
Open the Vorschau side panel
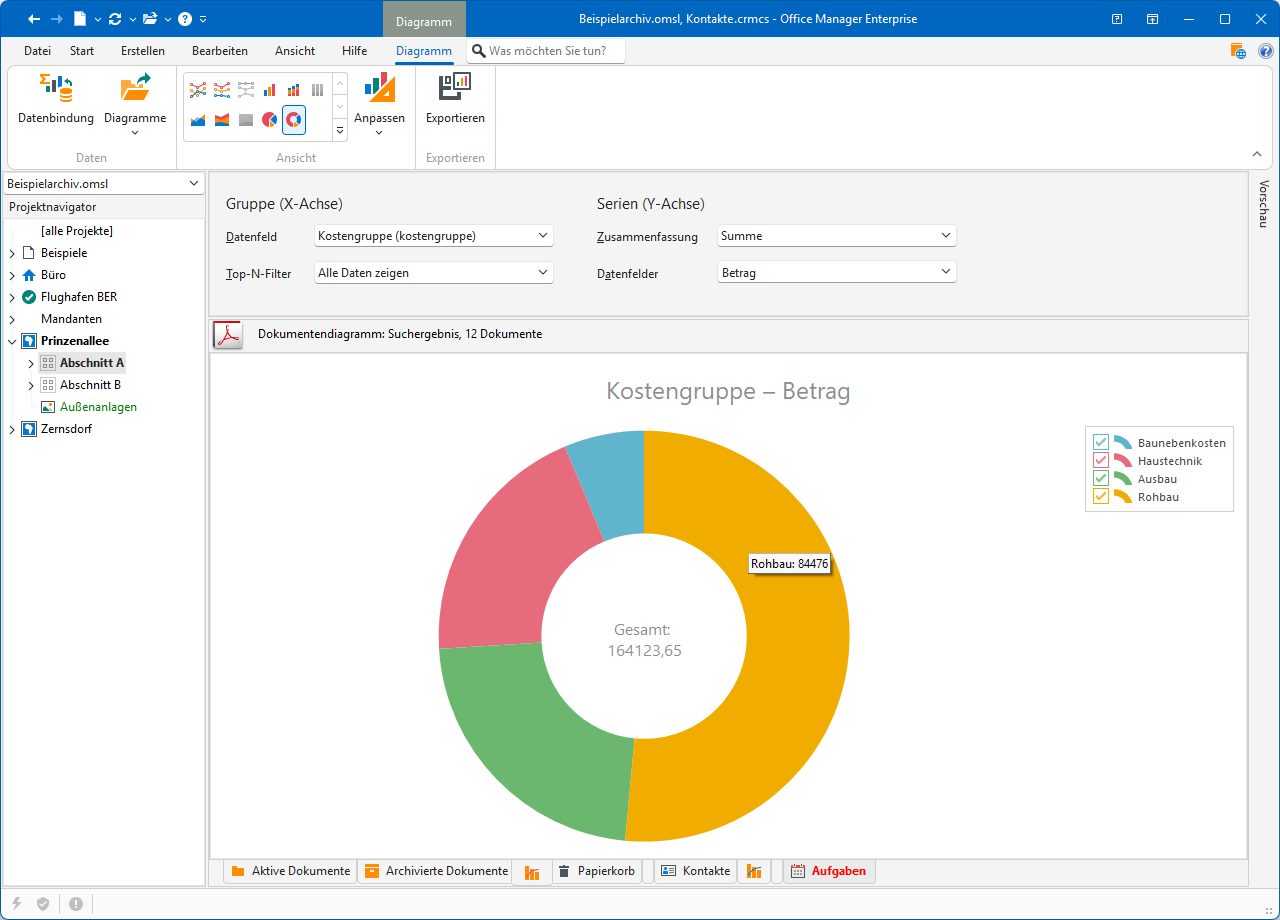[1264, 204]
